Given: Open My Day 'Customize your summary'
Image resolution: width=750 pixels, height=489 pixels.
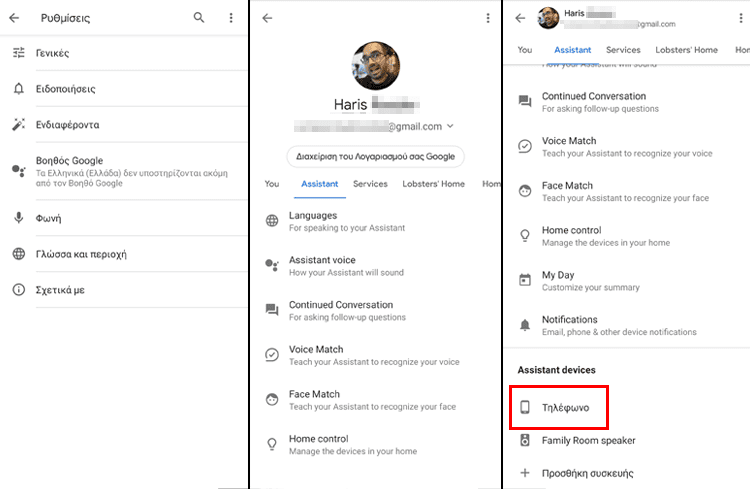Looking at the screenshot, I should pos(627,281).
